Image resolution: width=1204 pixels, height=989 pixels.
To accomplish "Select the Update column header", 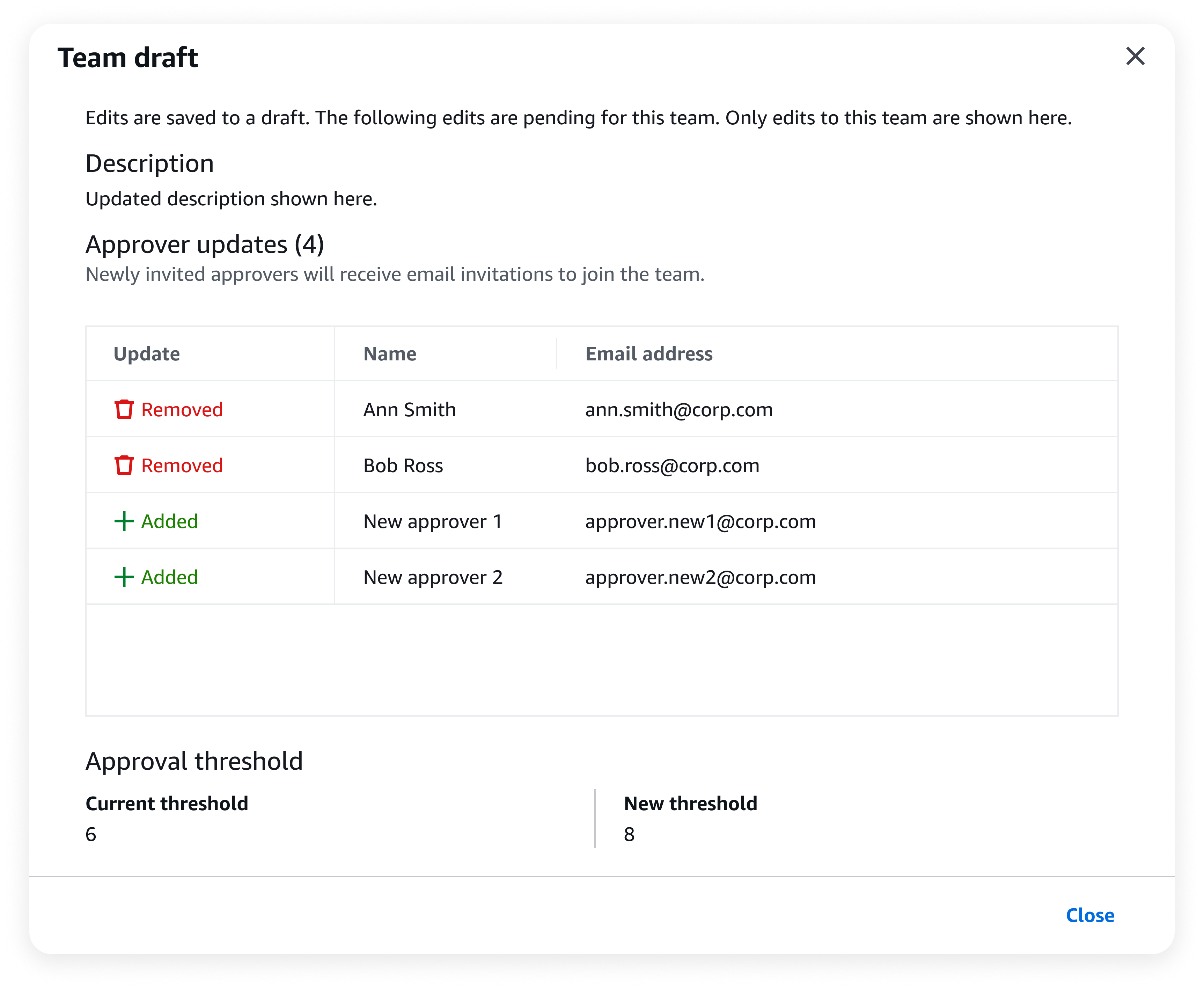I will click(x=147, y=353).
